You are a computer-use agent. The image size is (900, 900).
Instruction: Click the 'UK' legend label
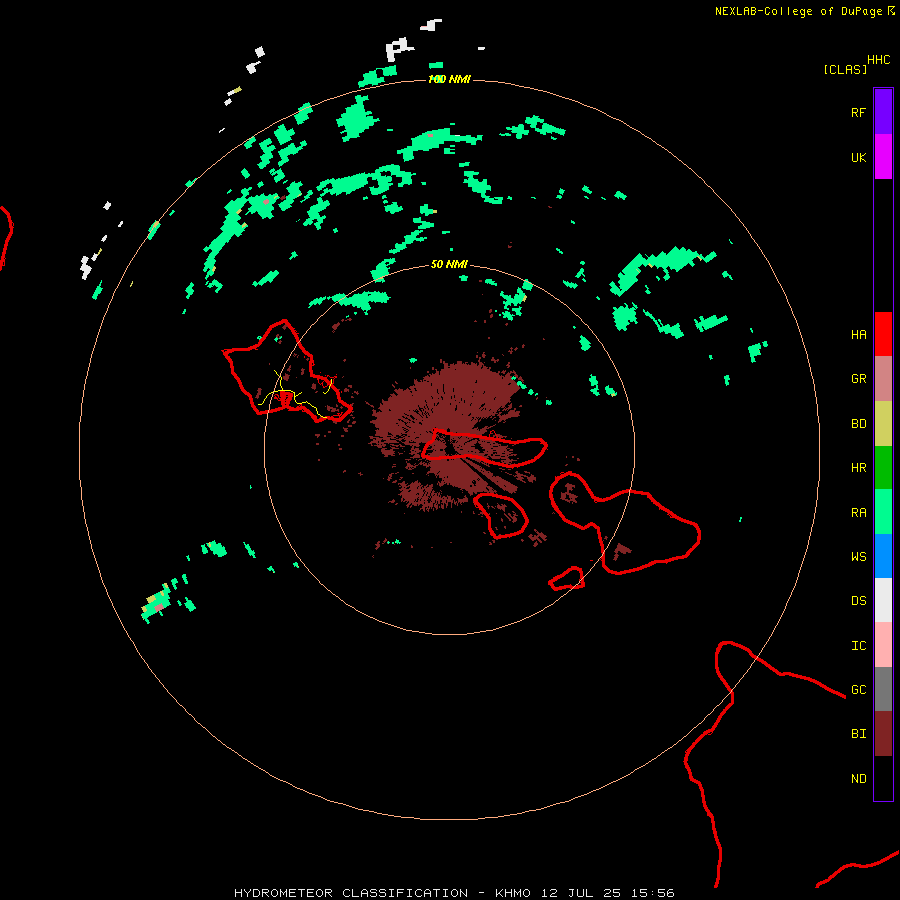(858, 157)
